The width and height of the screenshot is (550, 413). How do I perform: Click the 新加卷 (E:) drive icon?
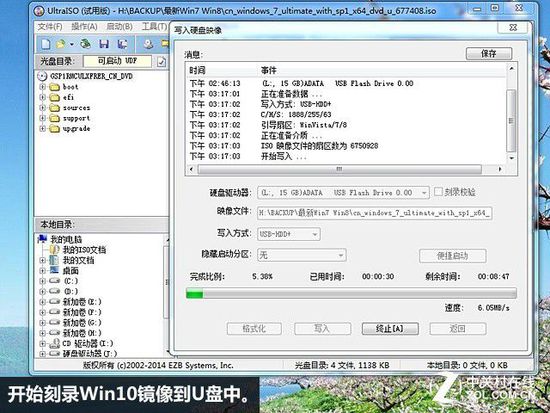coord(54,301)
